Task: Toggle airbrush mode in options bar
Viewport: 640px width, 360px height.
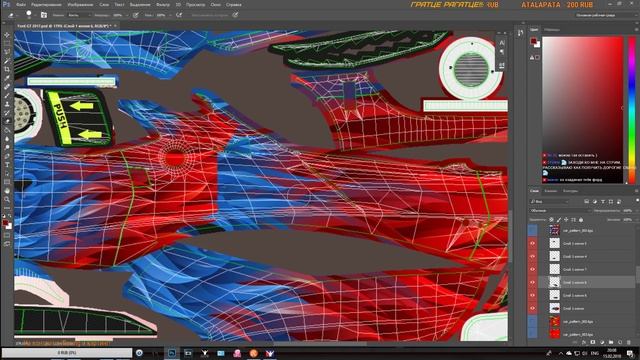Action: [x=178, y=15]
